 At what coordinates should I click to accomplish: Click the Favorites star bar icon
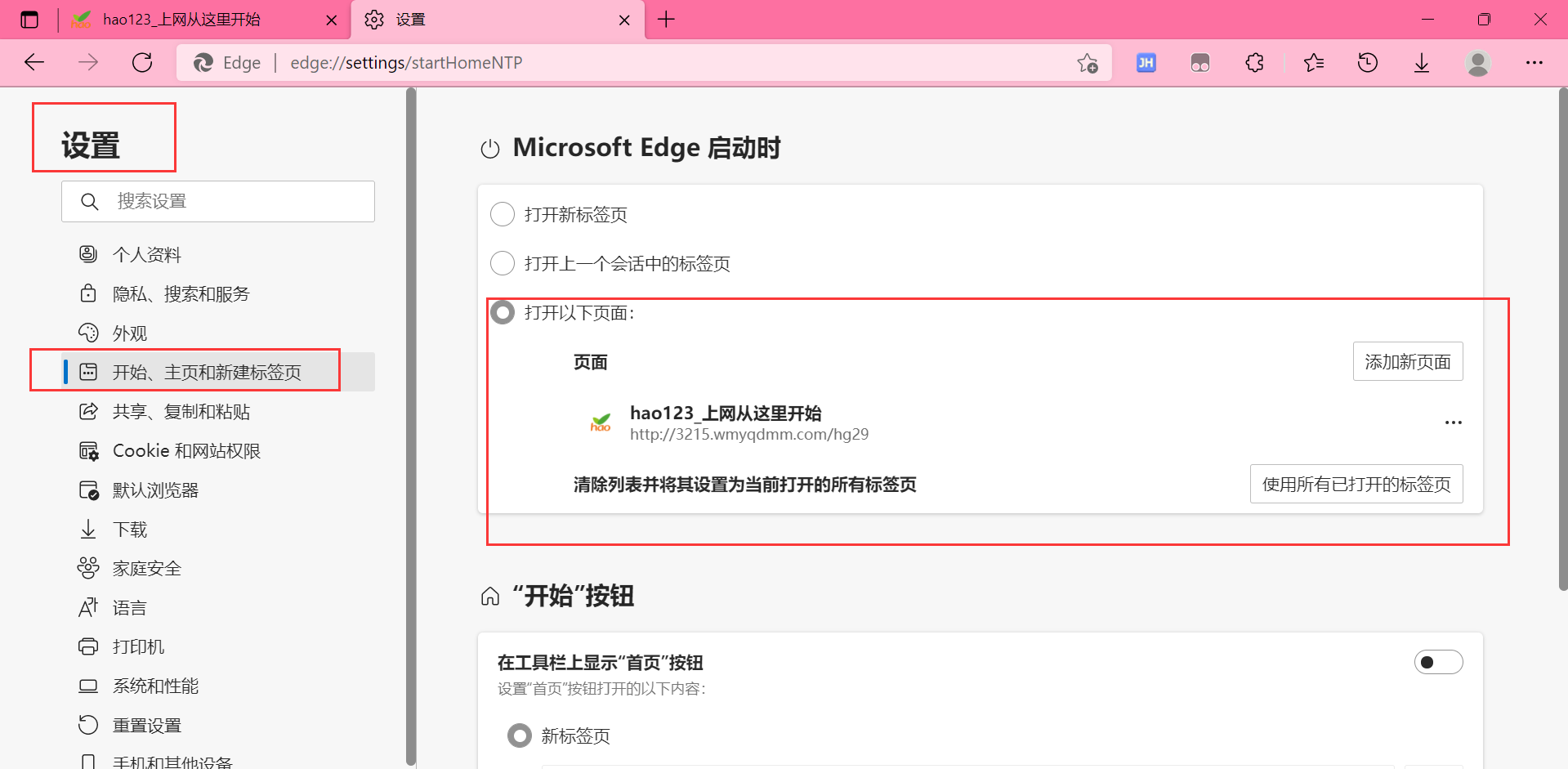[x=1312, y=62]
